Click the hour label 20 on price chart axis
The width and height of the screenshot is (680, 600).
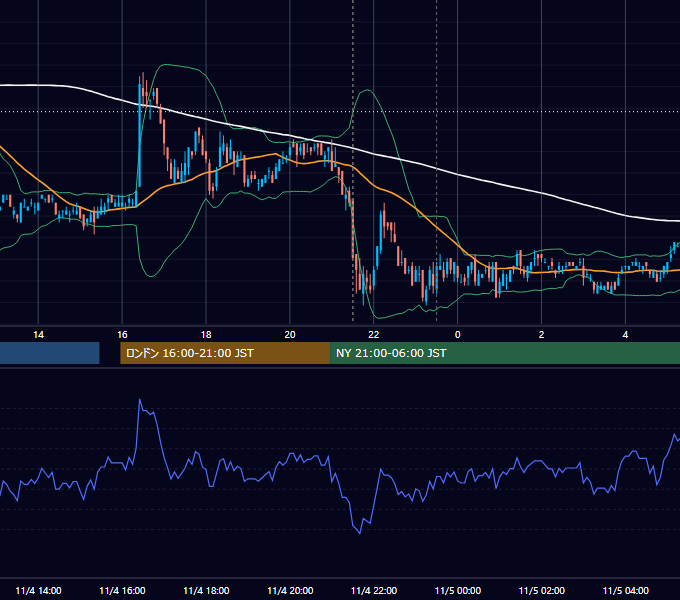[x=290, y=335]
